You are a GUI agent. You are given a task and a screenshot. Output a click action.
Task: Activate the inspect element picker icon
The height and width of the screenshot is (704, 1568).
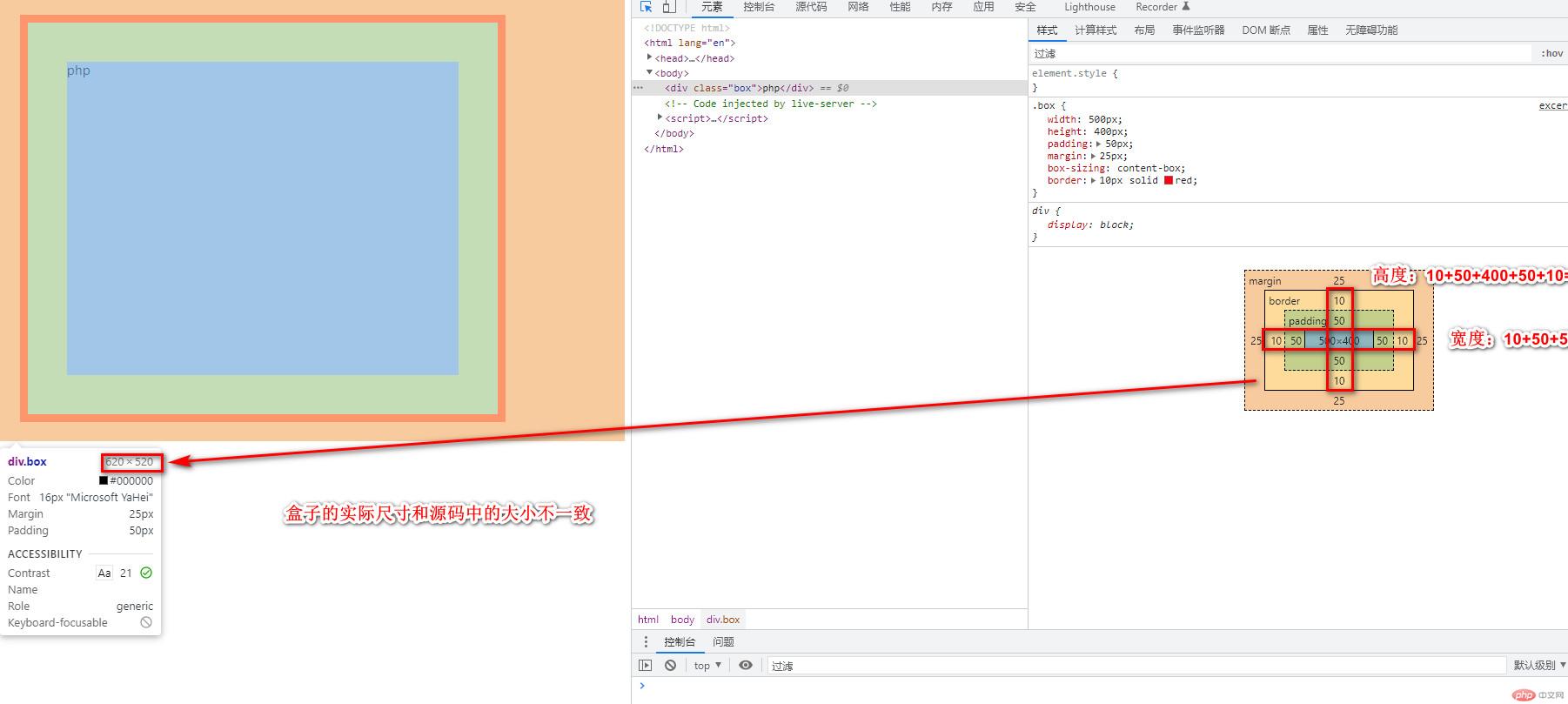[x=646, y=7]
